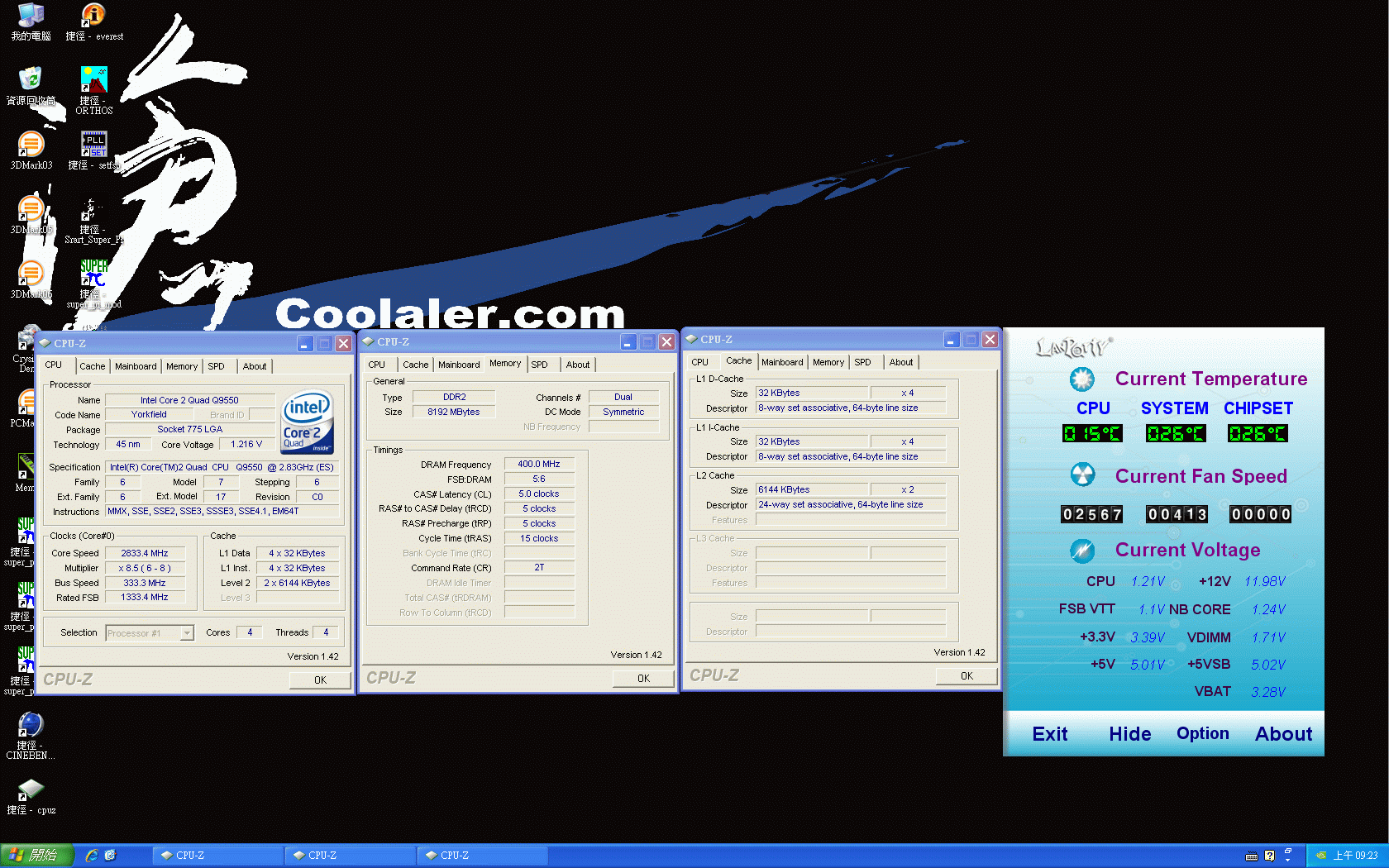The image size is (1389, 868).
Task: Click Hide in LanParty monitor
Action: pos(1130,734)
